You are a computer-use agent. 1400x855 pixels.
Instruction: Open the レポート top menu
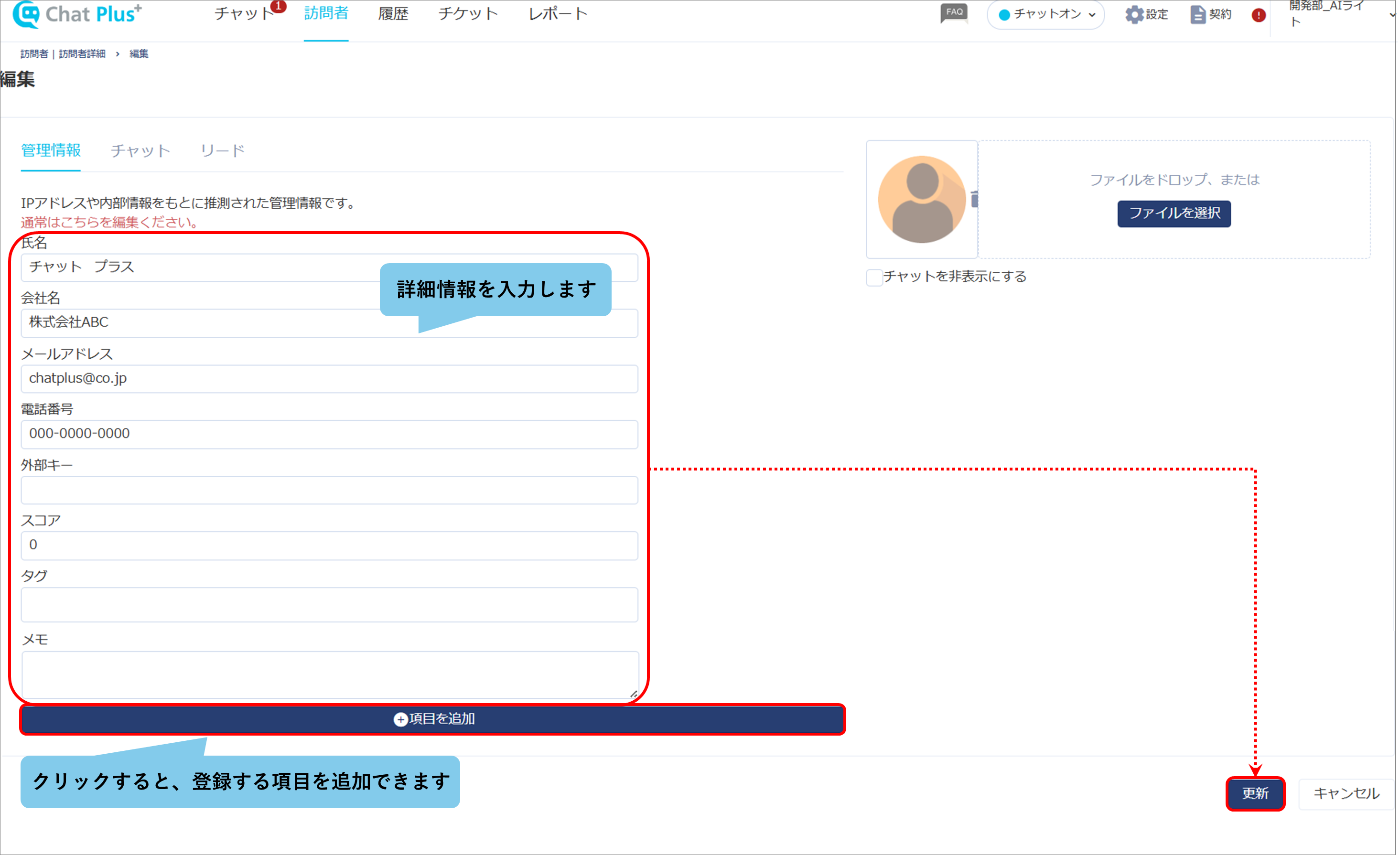click(558, 14)
